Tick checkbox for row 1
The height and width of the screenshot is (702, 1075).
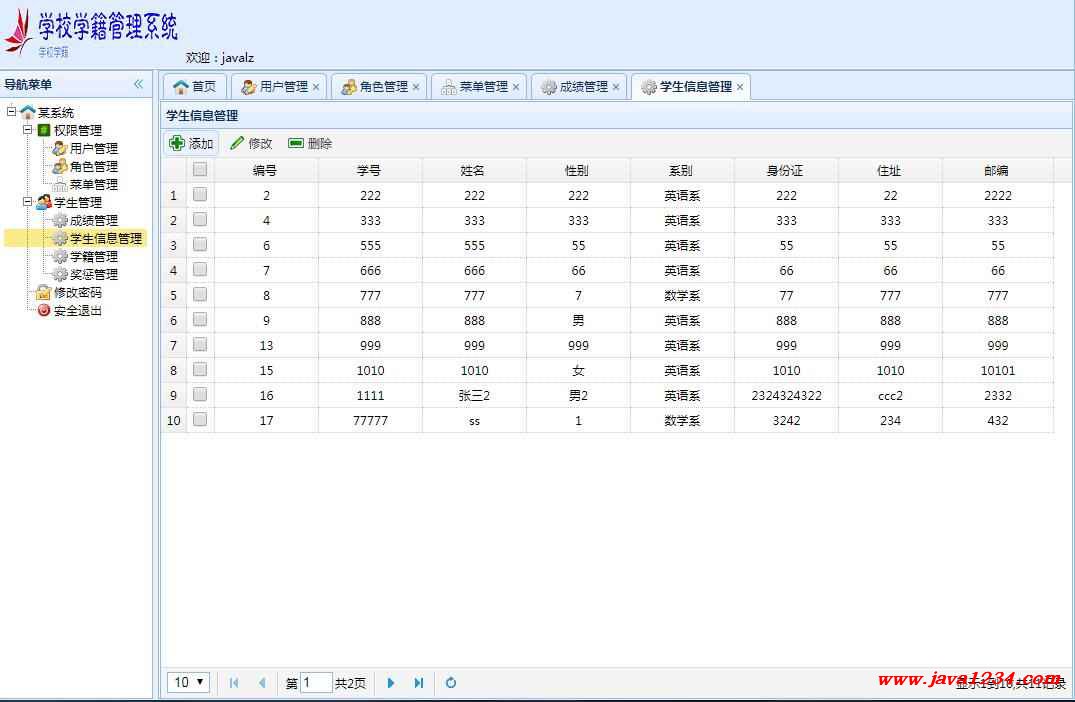[x=200, y=195]
